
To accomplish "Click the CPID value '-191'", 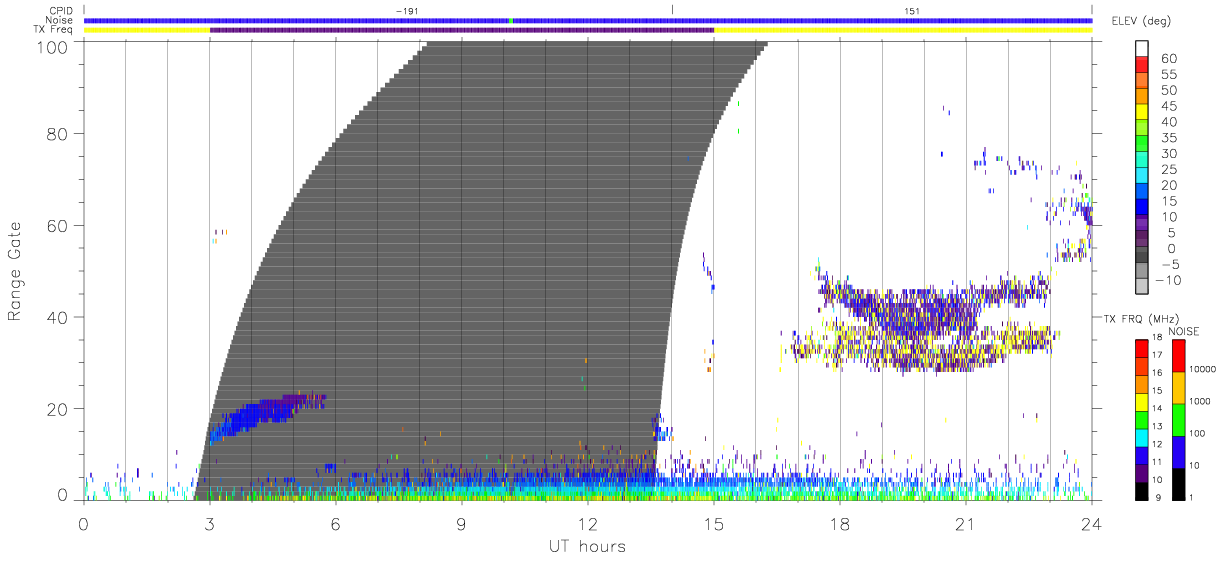I will click(406, 11).
